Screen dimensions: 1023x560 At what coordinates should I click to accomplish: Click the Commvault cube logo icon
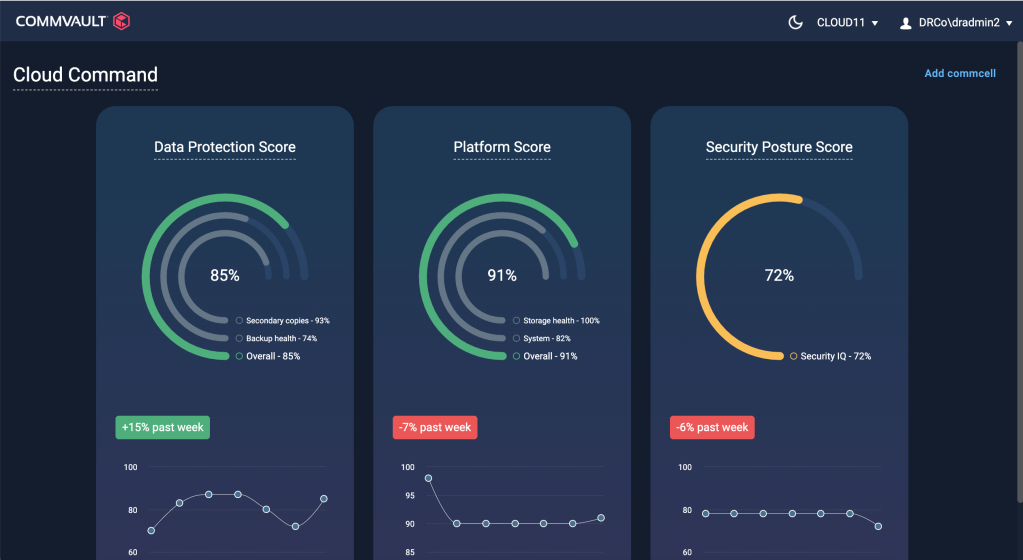[121, 21]
